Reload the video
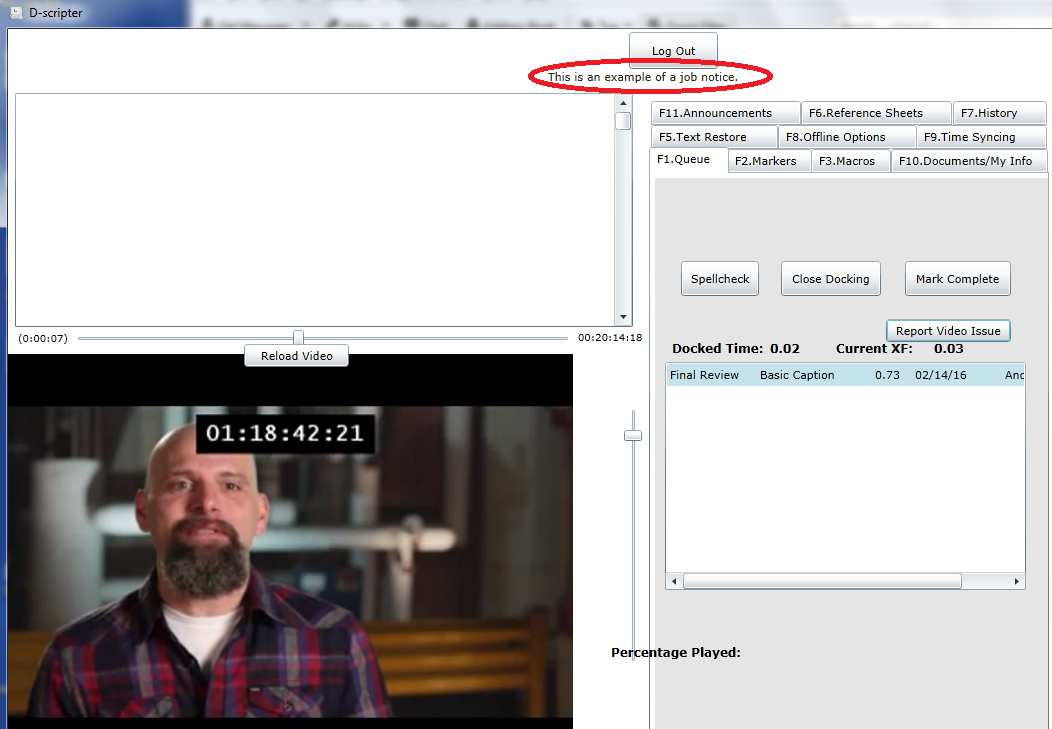 296,356
